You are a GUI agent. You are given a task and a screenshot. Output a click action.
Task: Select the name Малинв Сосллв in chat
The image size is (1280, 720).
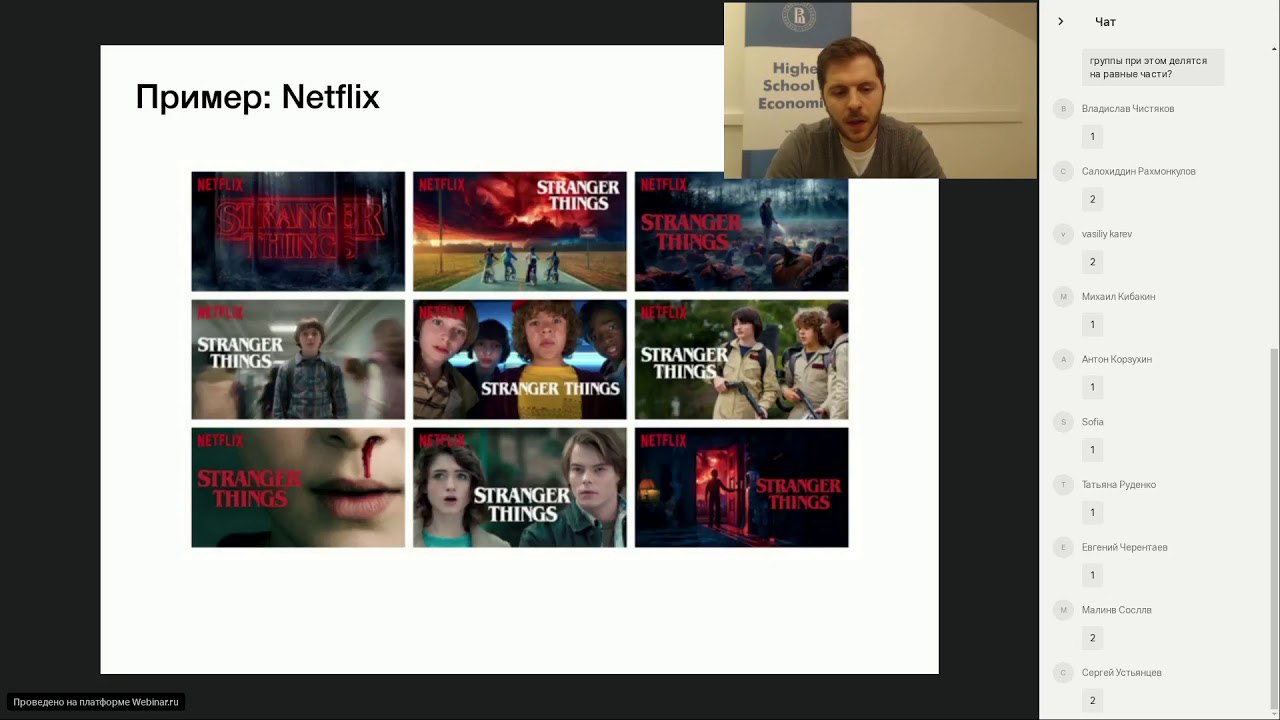click(x=1116, y=610)
